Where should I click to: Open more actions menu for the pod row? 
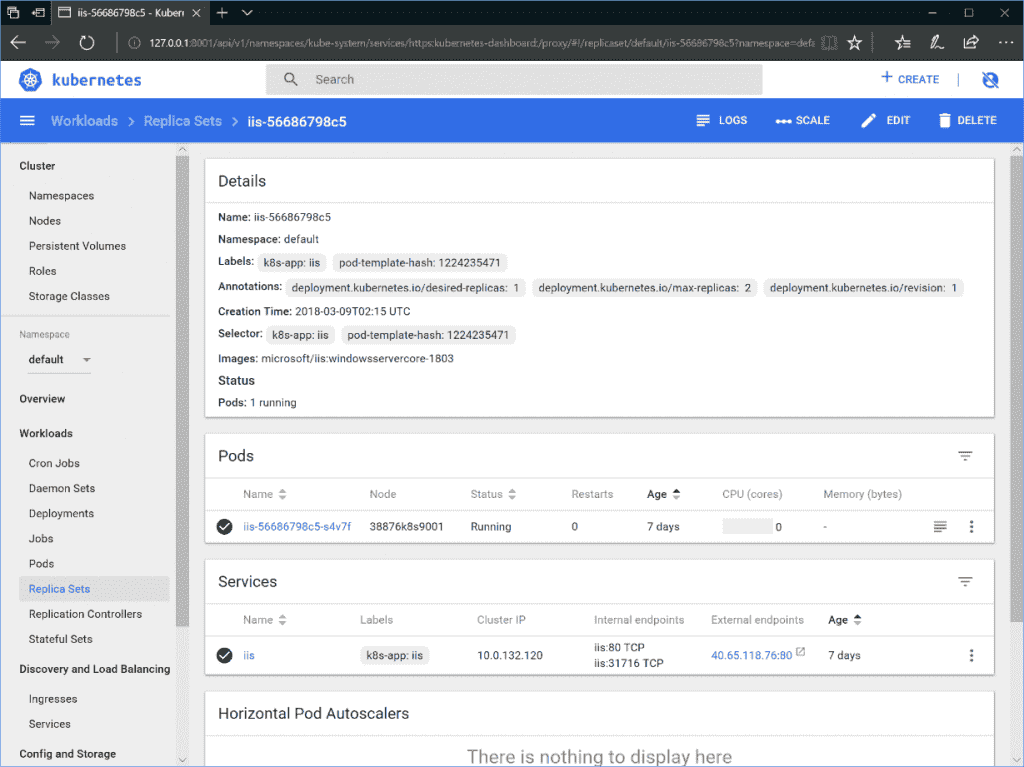pos(971,527)
